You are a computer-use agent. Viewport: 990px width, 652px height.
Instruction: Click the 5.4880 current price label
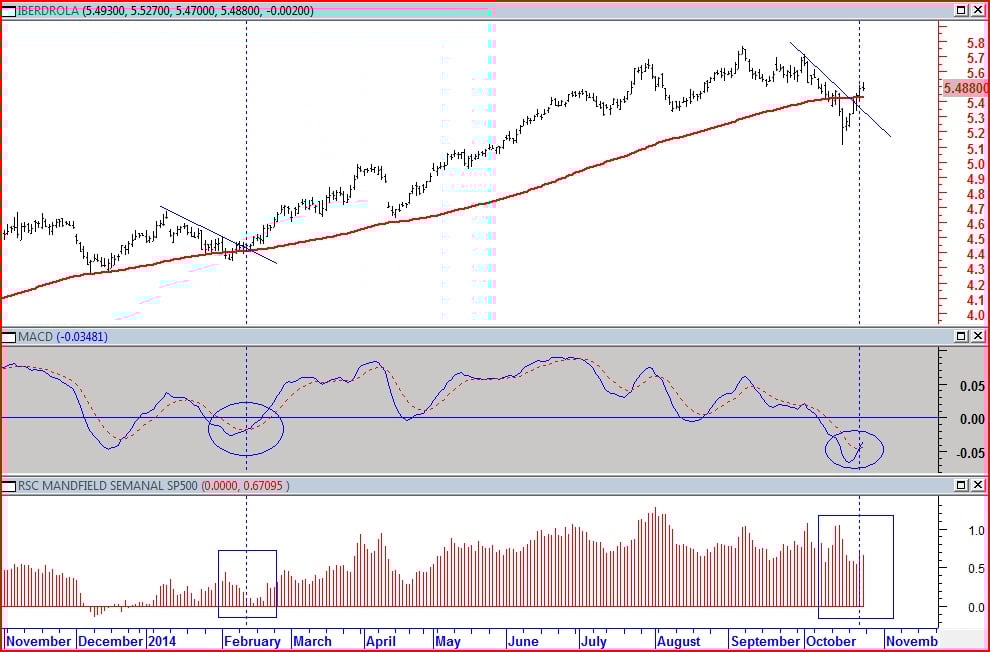[965, 88]
